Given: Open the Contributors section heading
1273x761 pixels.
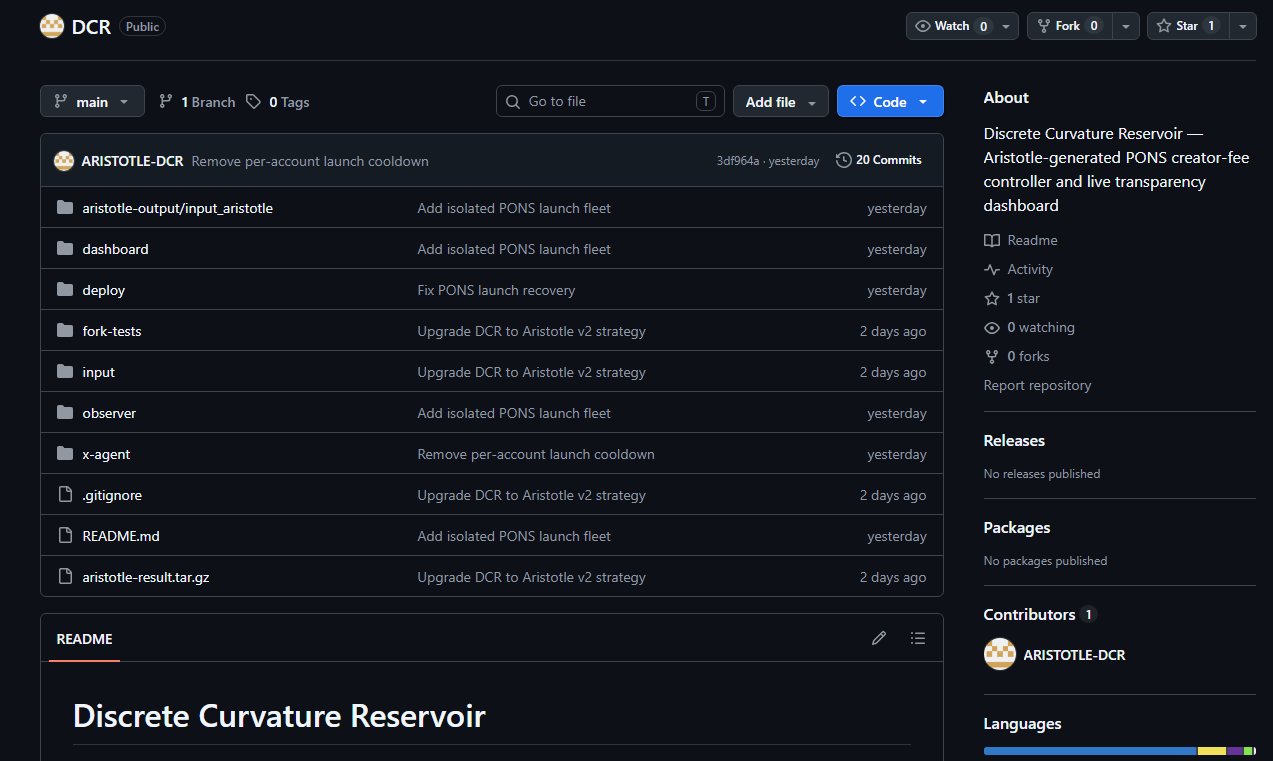Looking at the screenshot, I should [1040, 614].
